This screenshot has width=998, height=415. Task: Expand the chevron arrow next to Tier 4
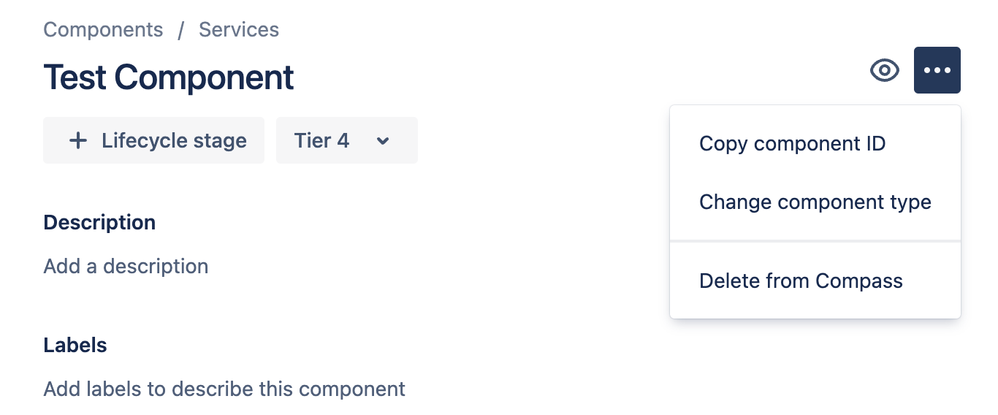(x=383, y=141)
